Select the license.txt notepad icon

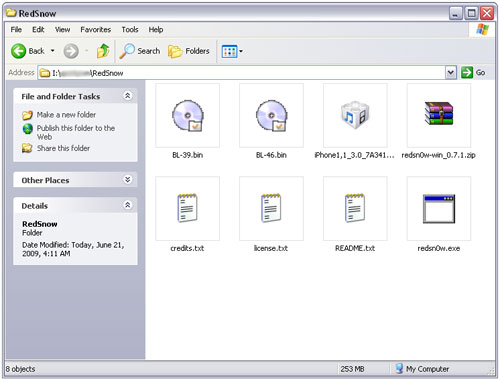click(x=271, y=208)
